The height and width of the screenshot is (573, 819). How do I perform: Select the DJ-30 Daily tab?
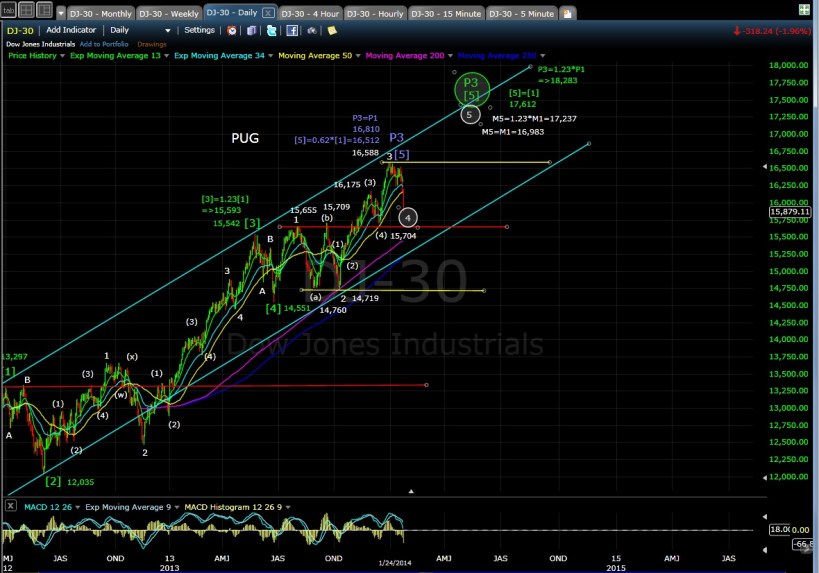click(x=232, y=13)
